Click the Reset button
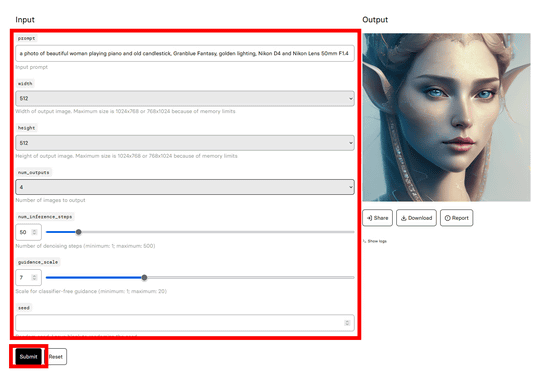Screen dimensions: 560x374 pos(56,356)
